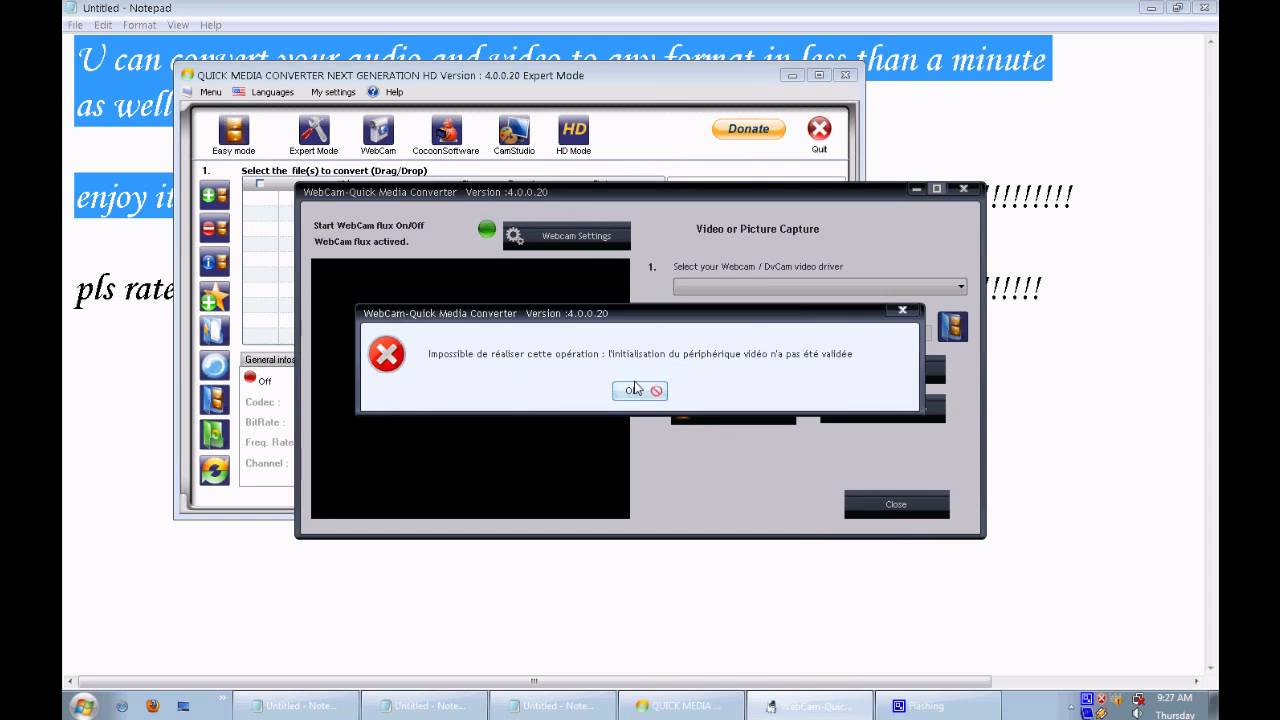Viewport: 1280px width, 720px height.
Task: Launch CamStudio from the toolbar
Action: [x=514, y=130]
